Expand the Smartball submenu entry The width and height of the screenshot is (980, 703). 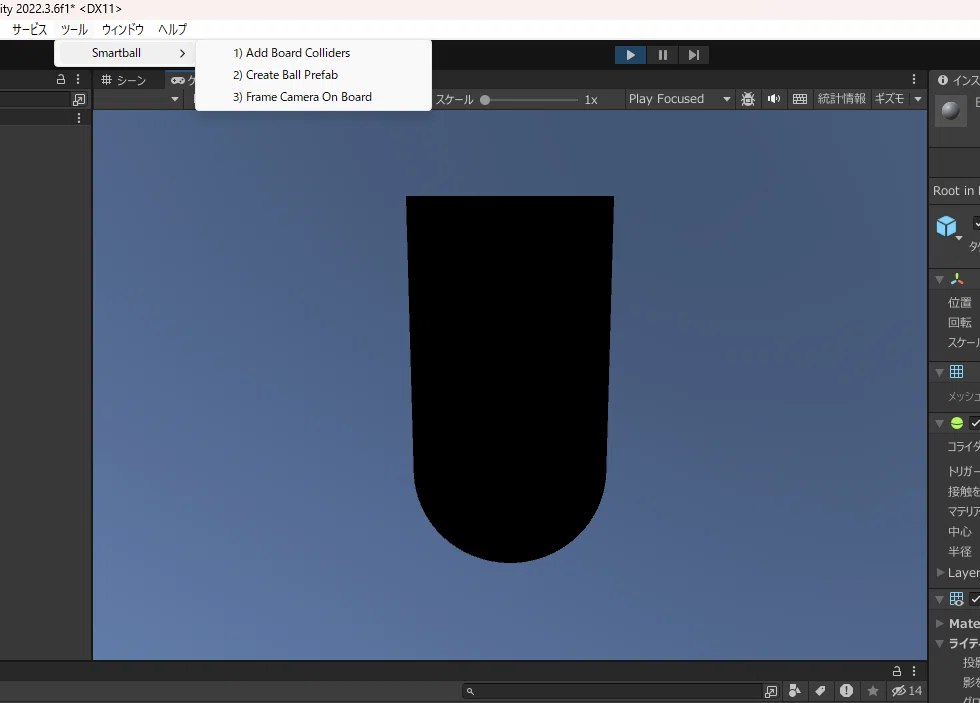125,53
